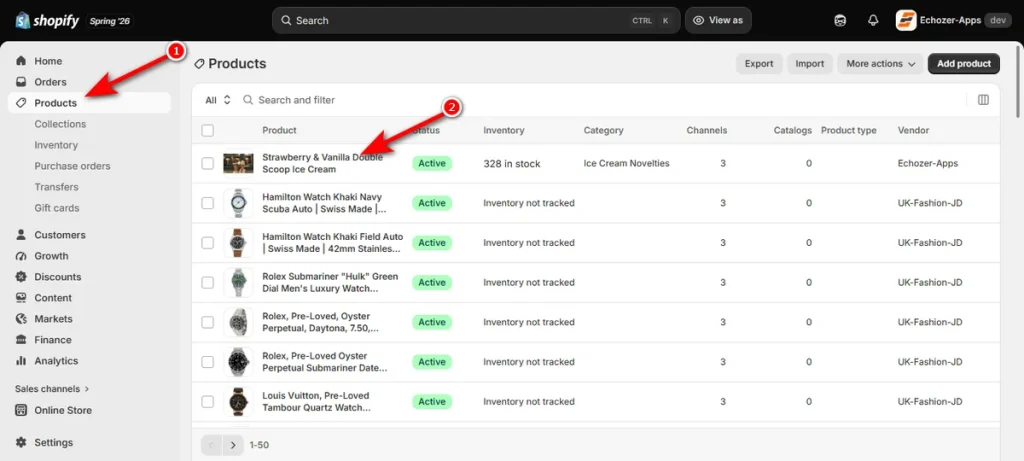This screenshot has width=1024, height=461.
Task: Click "328 in stock" inventory cell
Action: [512, 164]
